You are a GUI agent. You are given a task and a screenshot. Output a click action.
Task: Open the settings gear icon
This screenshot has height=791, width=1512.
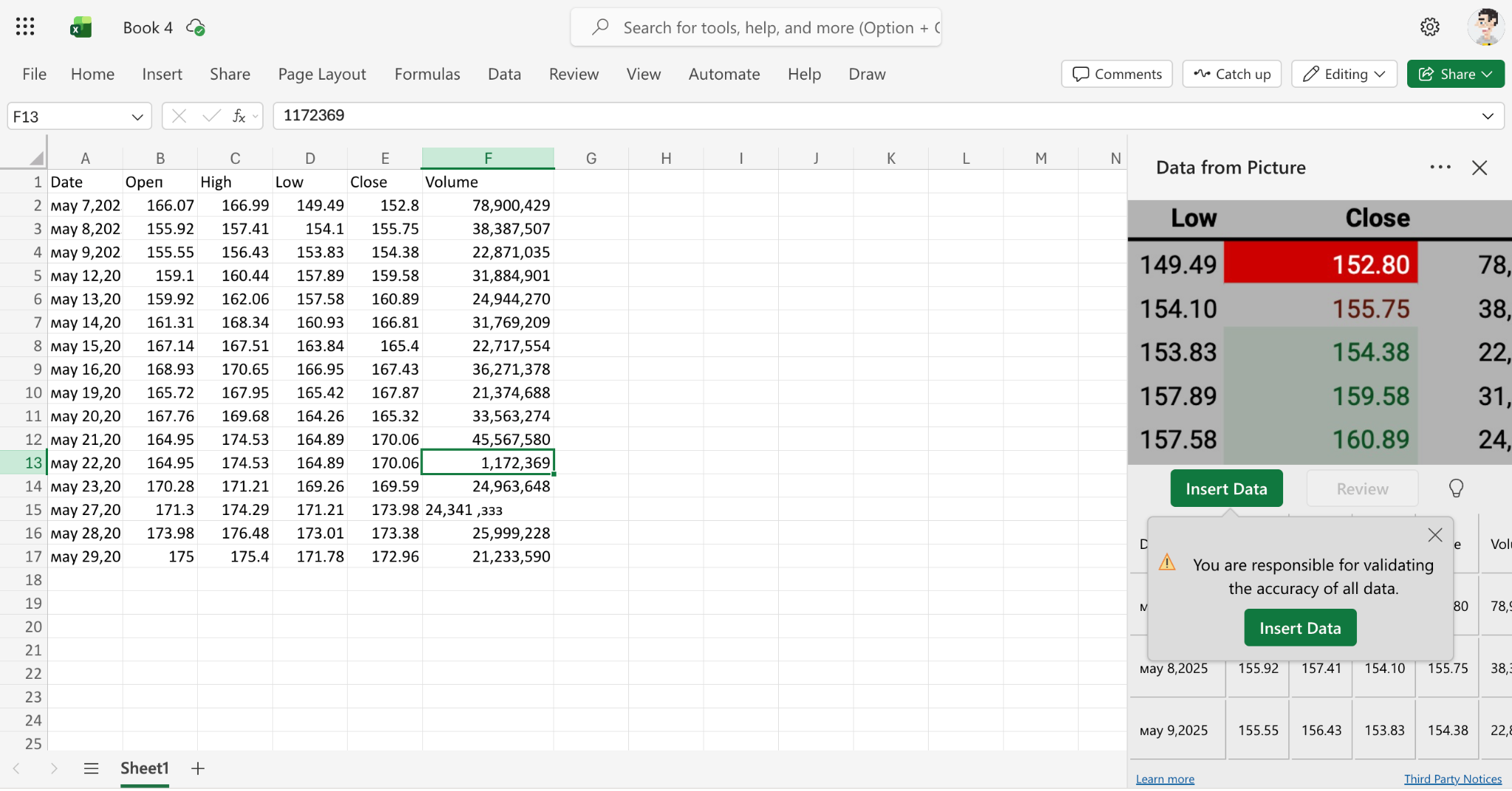point(1430,27)
